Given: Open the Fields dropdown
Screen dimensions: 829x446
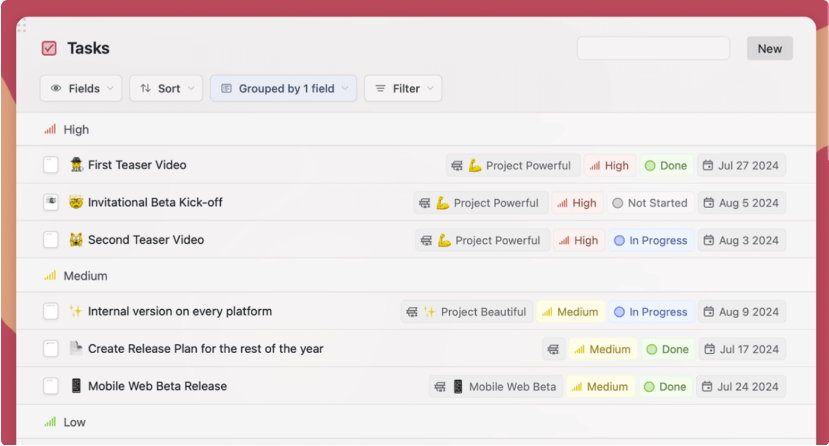Looking at the screenshot, I should point(81,89).
